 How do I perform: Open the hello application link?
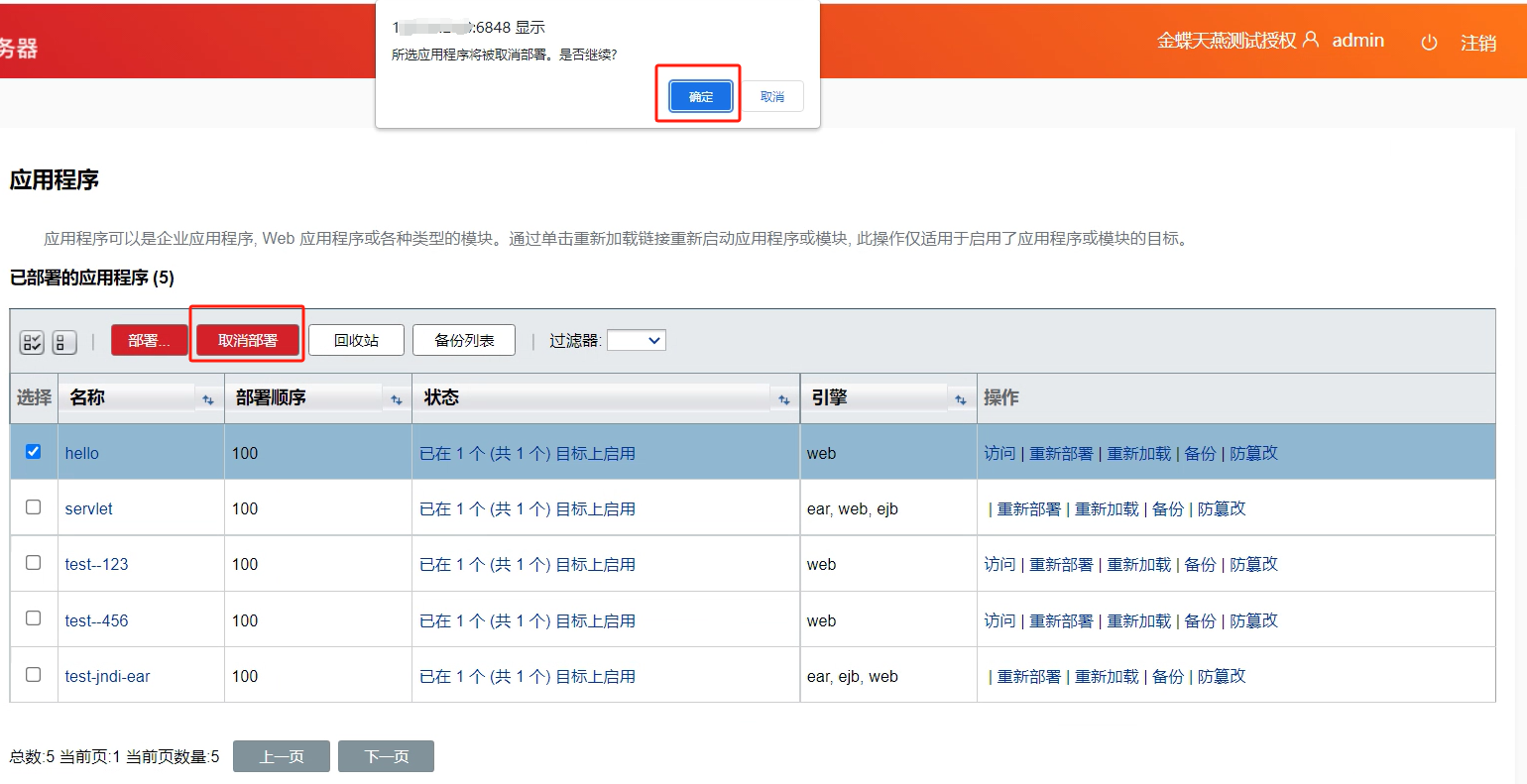point(82,453)
